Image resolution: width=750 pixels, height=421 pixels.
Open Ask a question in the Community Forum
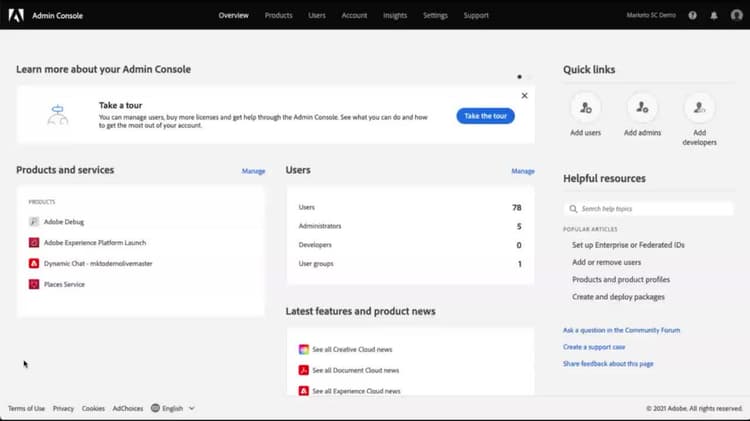coord(621,330)
